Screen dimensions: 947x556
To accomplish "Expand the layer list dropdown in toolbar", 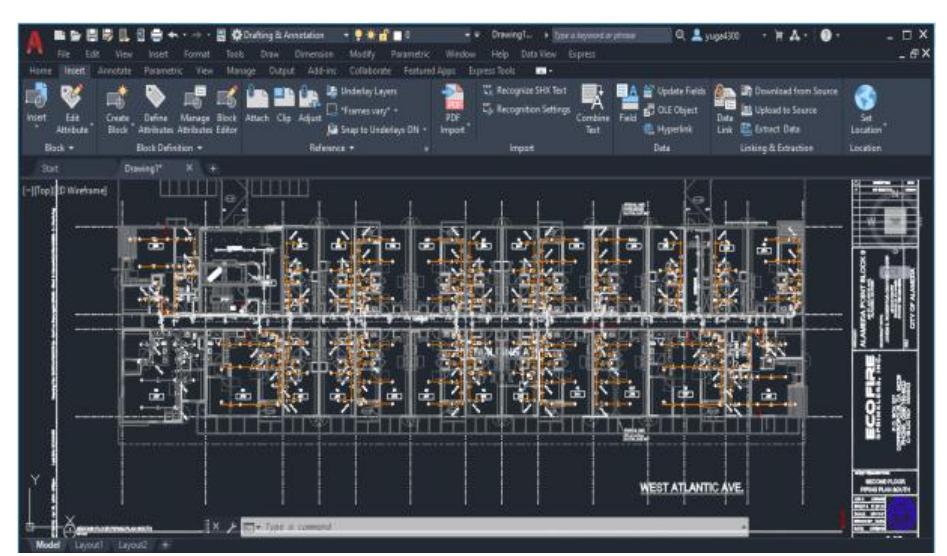I will tap(467, 35).
